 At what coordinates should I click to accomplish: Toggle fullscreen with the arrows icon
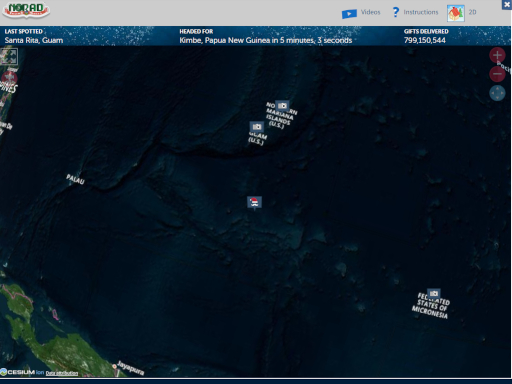pyautogui.click(x=9, y=56)
